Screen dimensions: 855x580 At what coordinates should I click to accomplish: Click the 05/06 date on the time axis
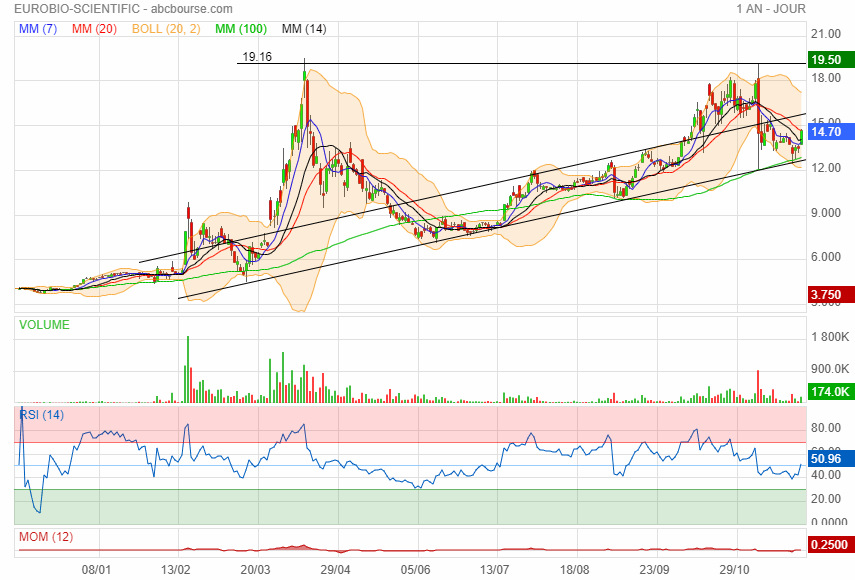pyautogui.click(x=416, y=568)
